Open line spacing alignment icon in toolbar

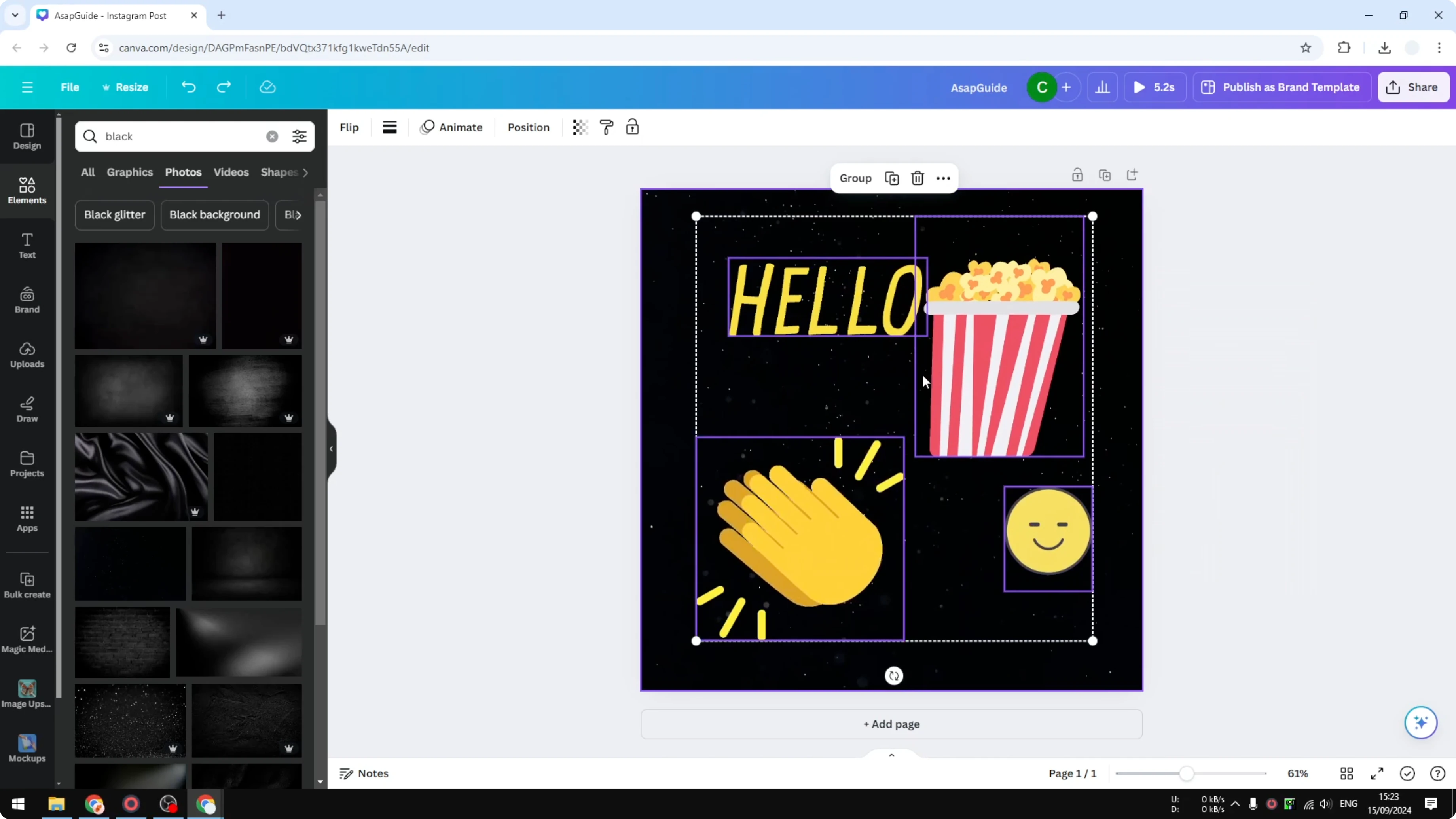pos(389,127)
